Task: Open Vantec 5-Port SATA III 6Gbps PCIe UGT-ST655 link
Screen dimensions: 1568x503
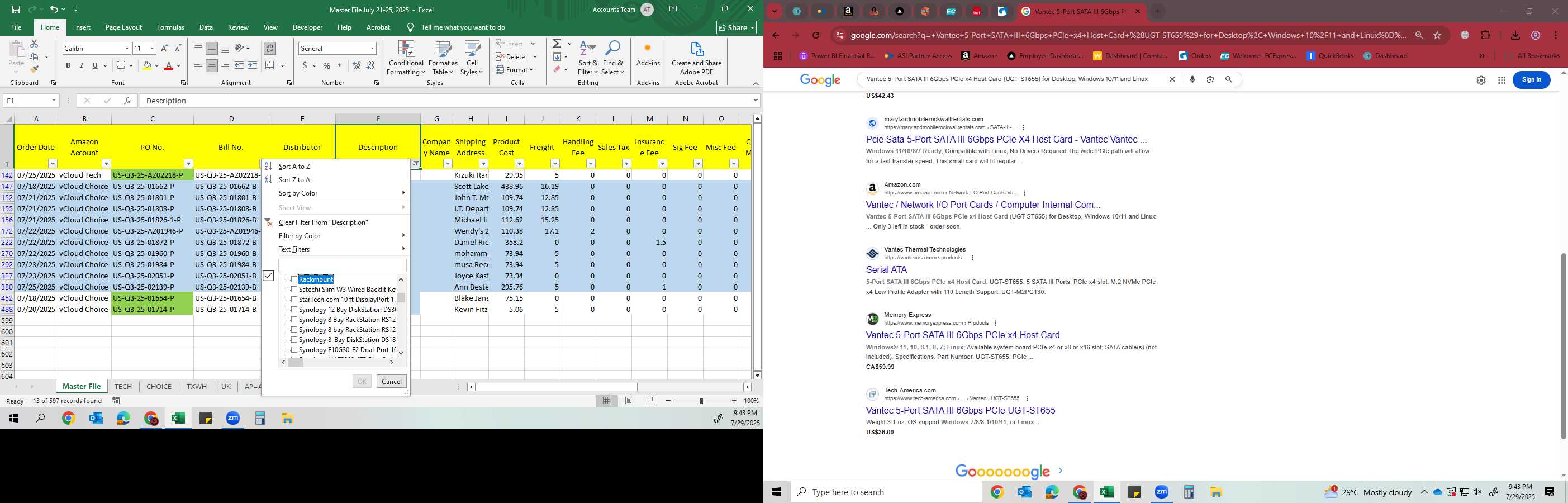Action: point(961,410)
